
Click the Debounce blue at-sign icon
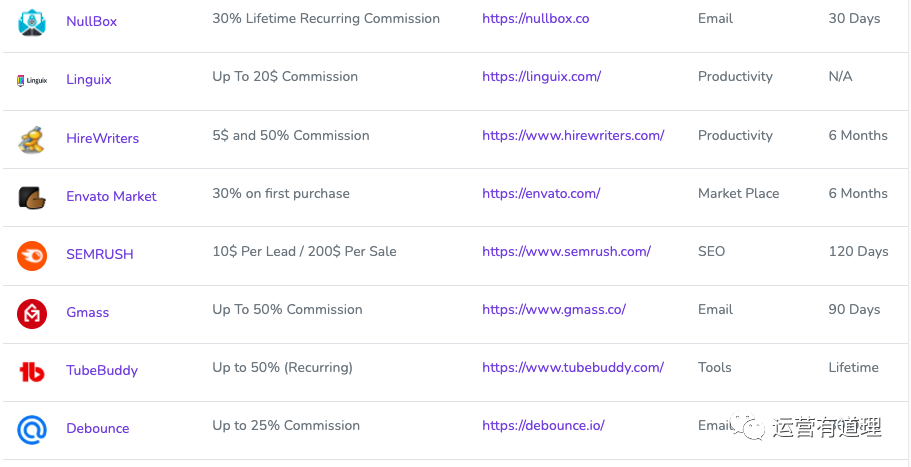point(32,429)
